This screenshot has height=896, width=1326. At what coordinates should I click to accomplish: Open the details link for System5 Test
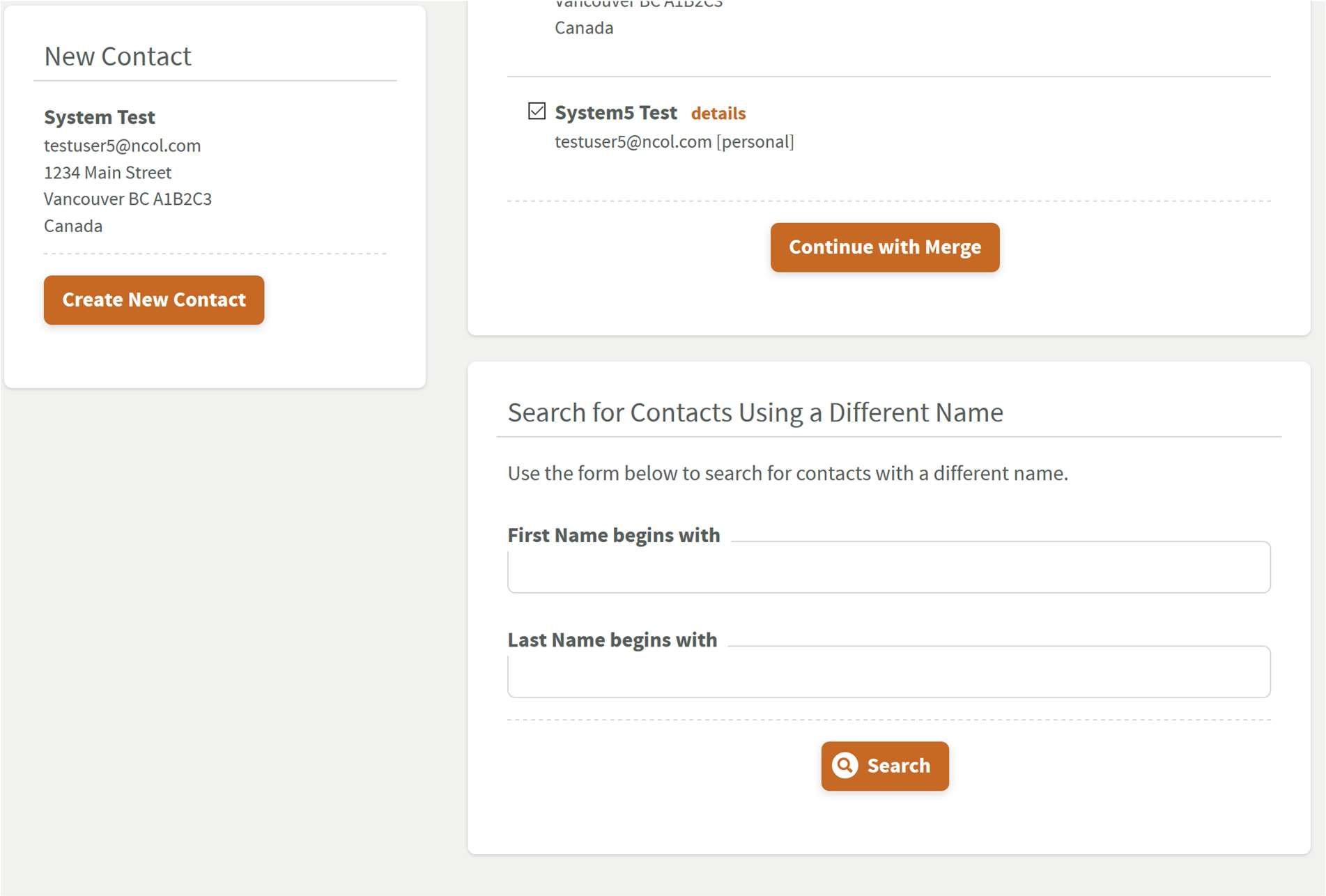point(717,113)
